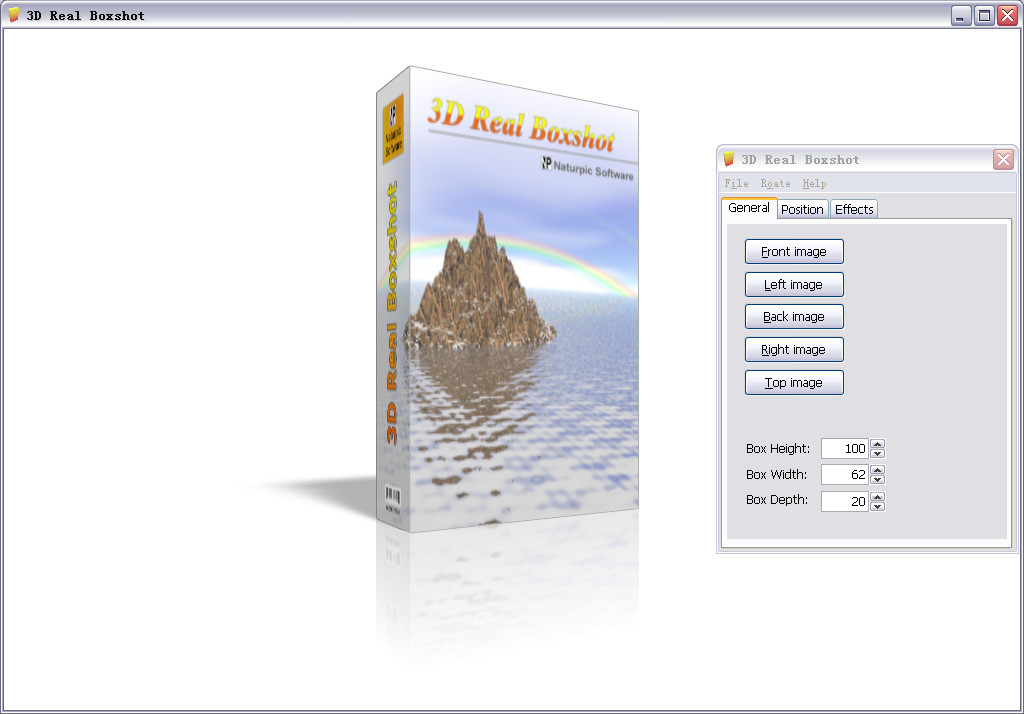Open the Roate menu
The image size is (1024, 714).
[x=775, y=184]
